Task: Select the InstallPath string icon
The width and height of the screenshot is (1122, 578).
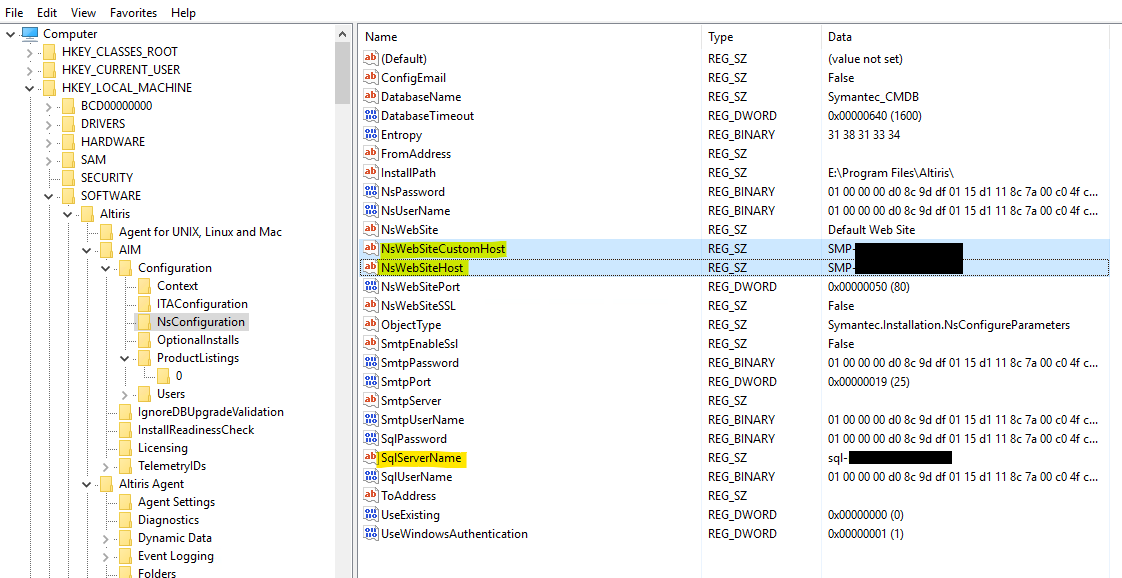Action: [x=371, y=173]
